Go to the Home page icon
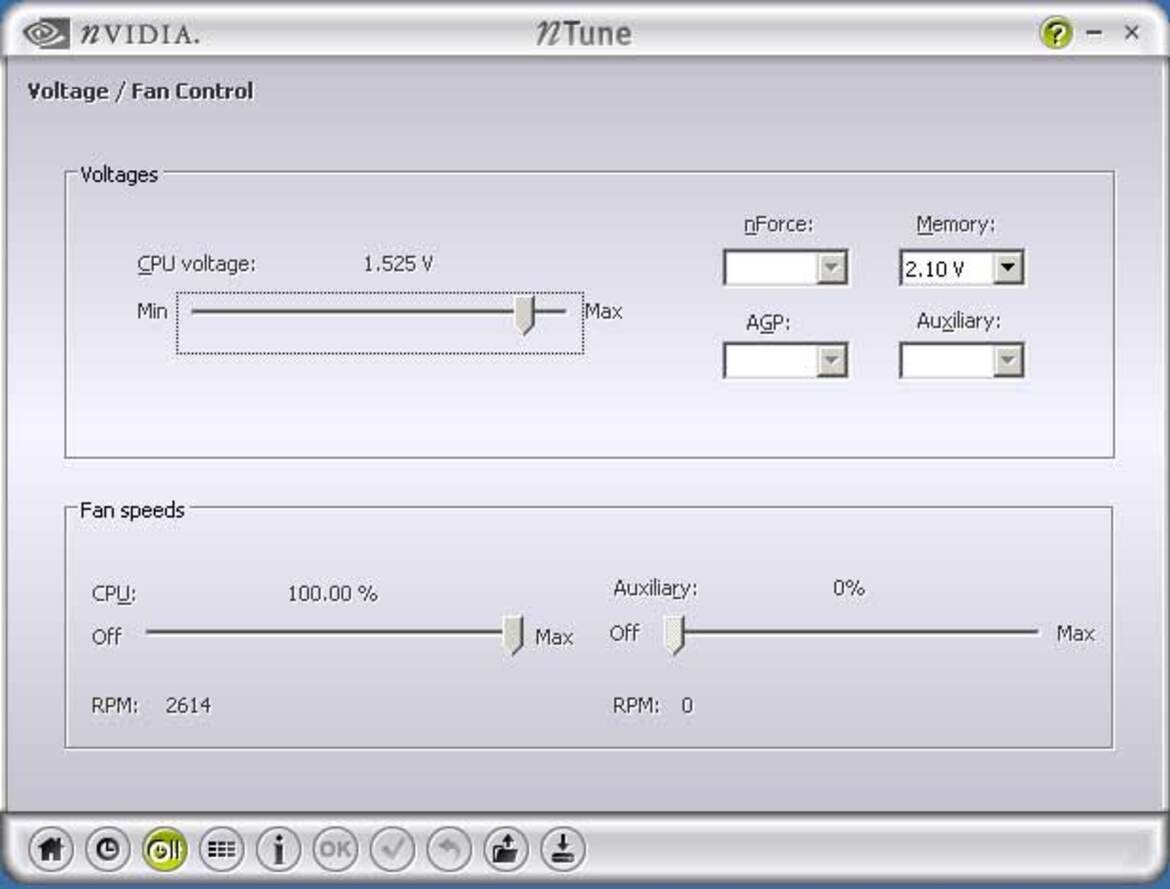The width and height of the screenshot is (1170, 889). coord(51,849)
